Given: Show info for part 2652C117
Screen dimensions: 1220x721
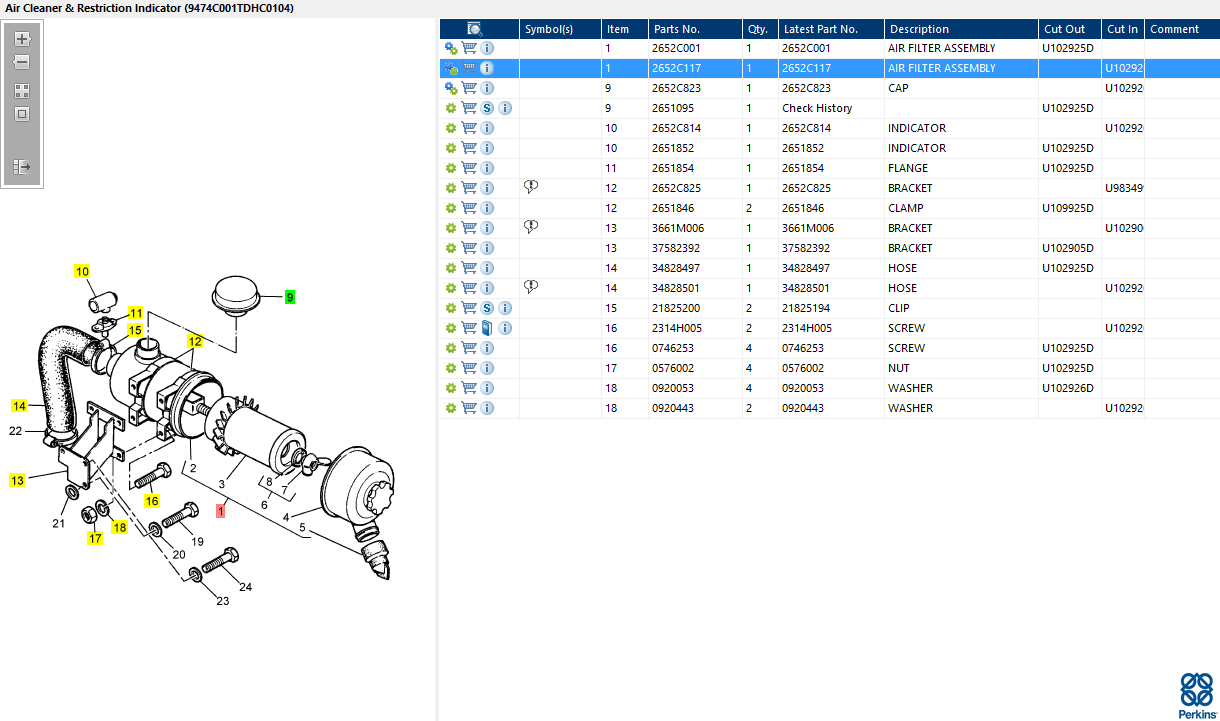Looking at the screenshot, I should pos(487,68).
